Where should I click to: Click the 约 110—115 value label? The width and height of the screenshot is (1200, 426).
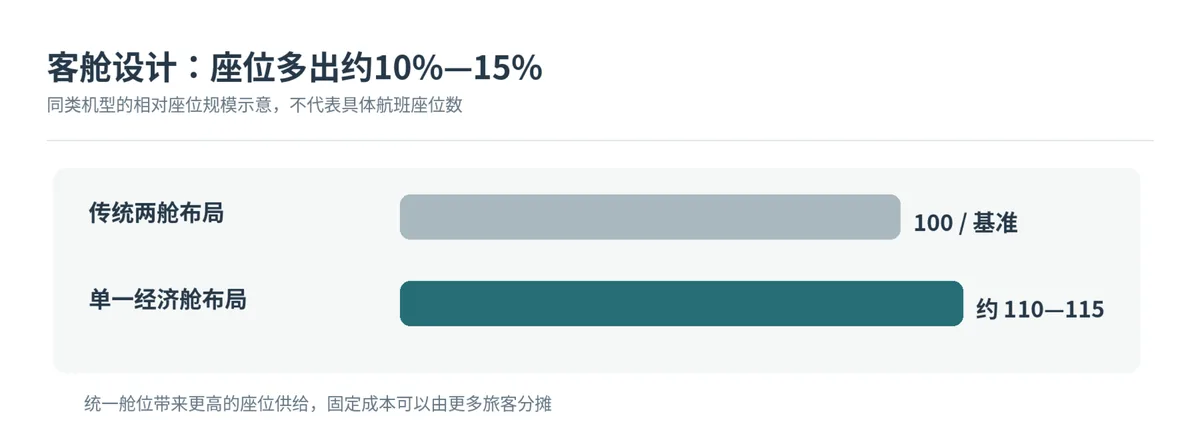pos(1040,310)
